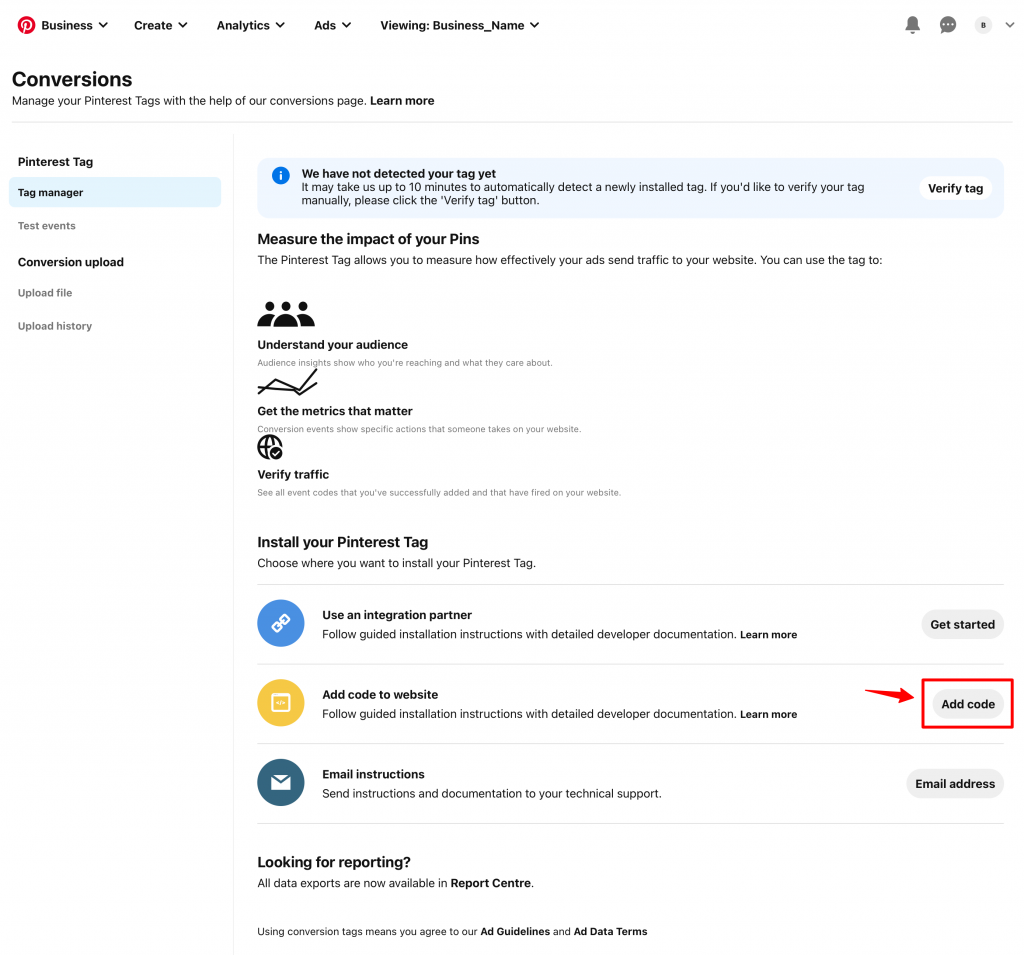The image size is (1024, 955).
Task: Expand the Business dropdown menu
Action: coord(74,25)
